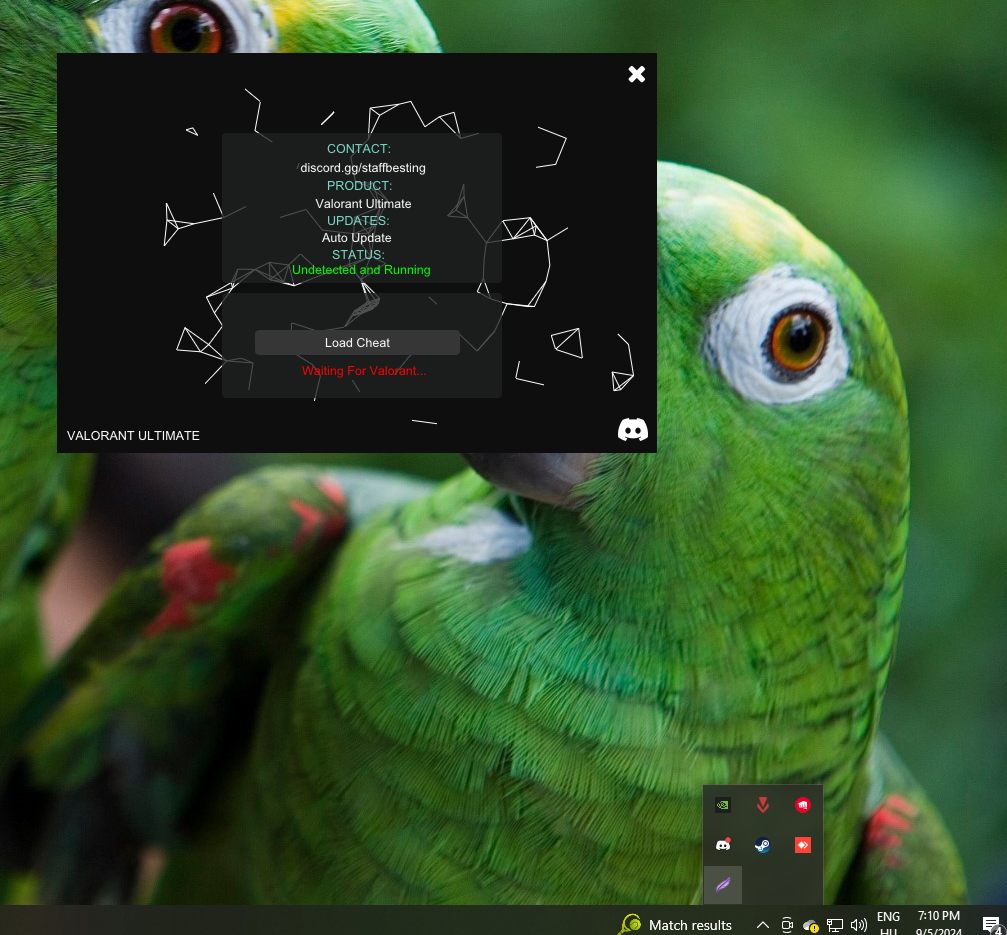The height and width of the screenshot is (935, 1007).
Task: Open the ENG HU language switcher
Action: point(888,924)
